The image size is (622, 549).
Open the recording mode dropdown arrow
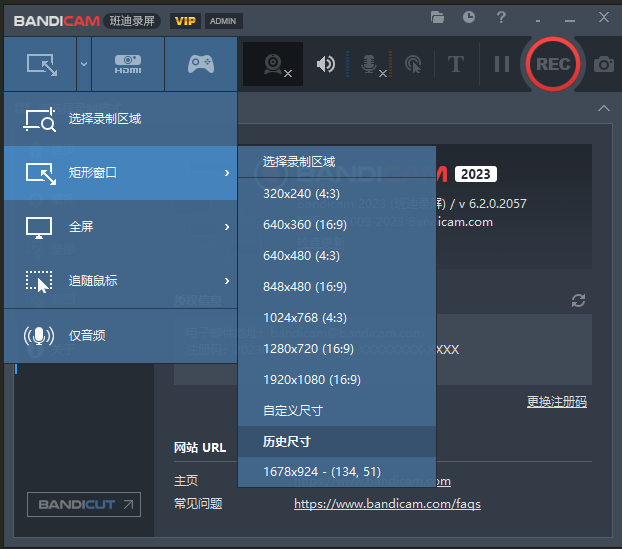click(84, 64)
